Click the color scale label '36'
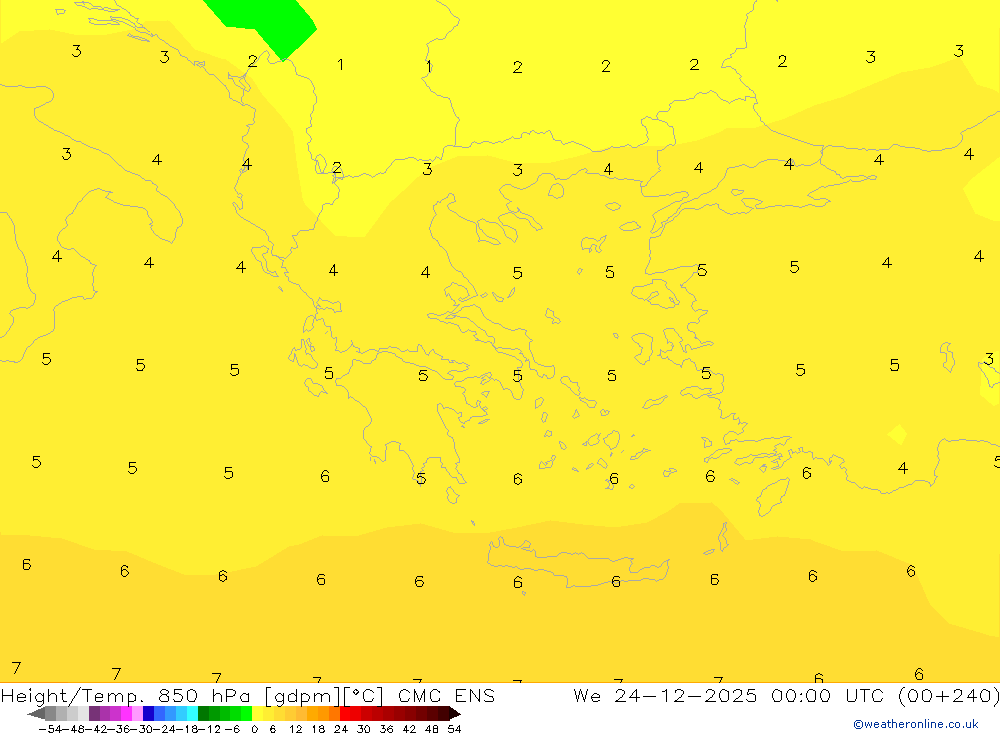Screen dimensions: 1000x733 [386, 729]
